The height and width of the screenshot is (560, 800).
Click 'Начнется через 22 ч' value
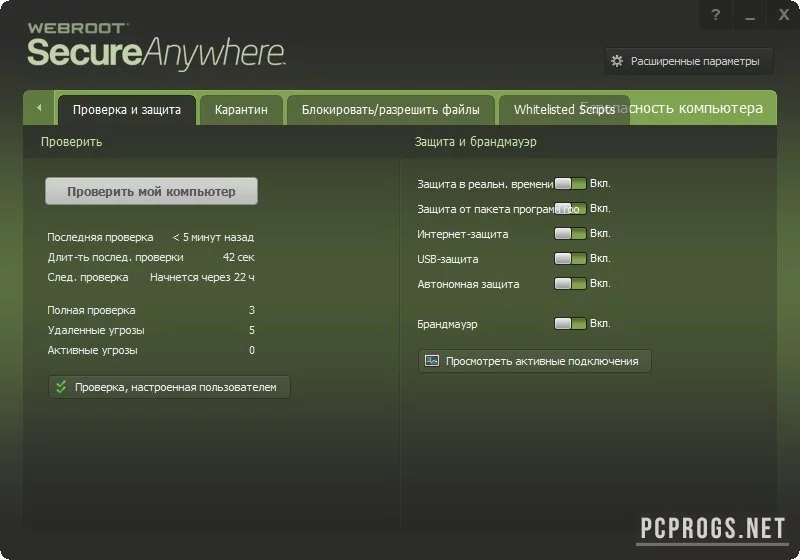click(x=202, y=277)
